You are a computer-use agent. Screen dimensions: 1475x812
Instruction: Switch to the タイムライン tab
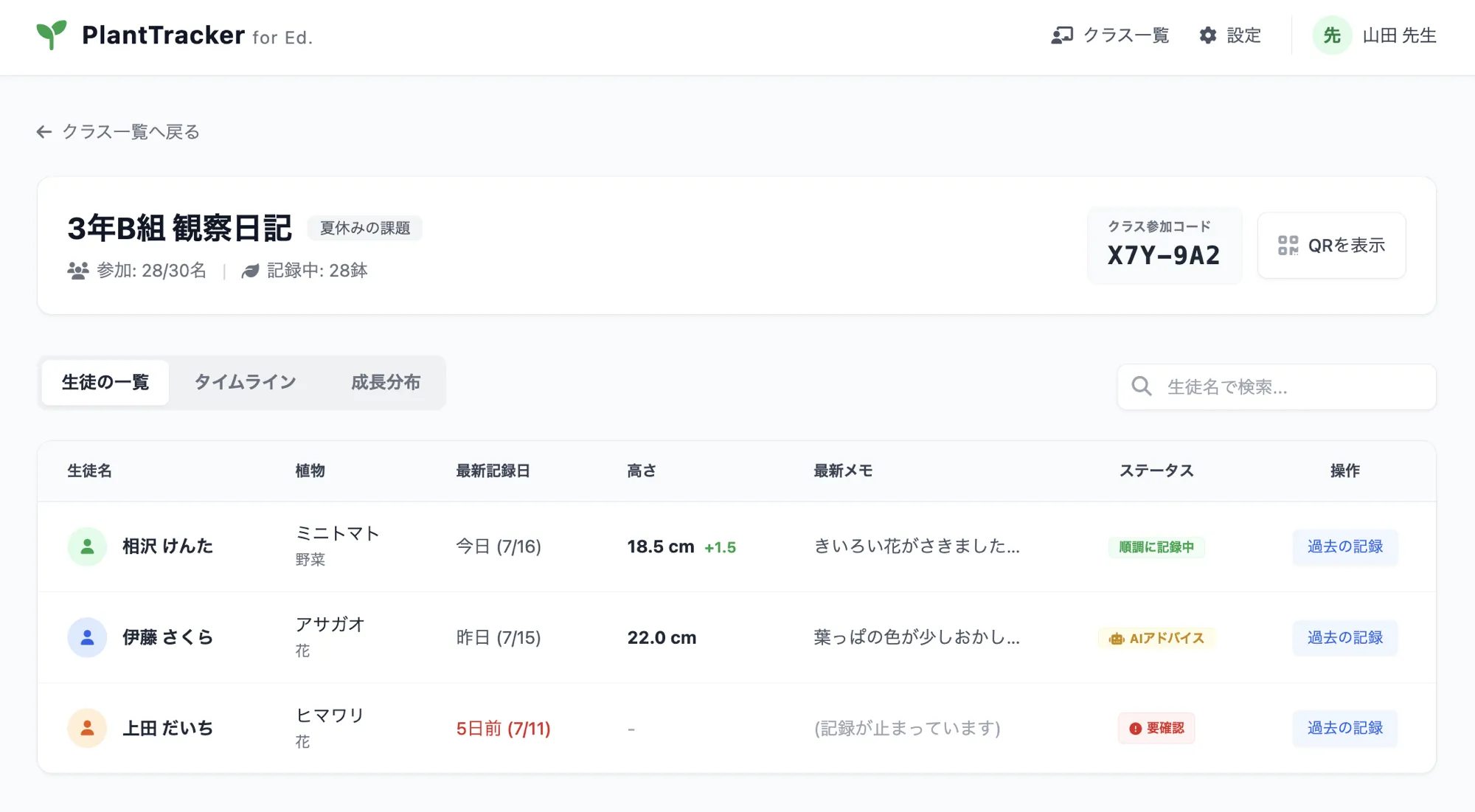(x=245, y=382)
